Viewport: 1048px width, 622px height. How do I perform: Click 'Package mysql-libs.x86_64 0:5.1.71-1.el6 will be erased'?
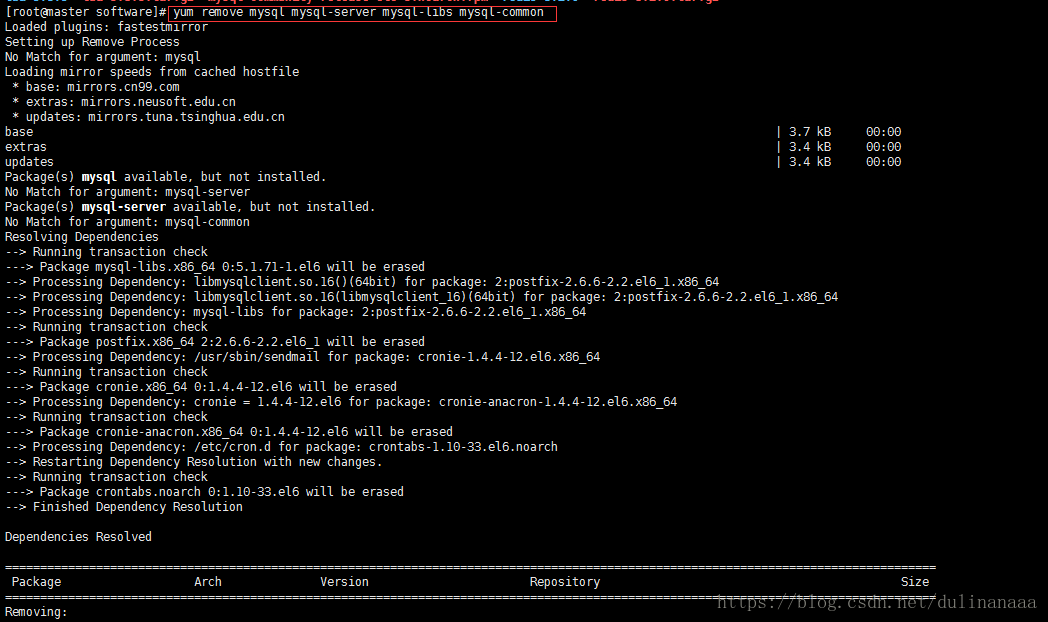pos(215,267)
